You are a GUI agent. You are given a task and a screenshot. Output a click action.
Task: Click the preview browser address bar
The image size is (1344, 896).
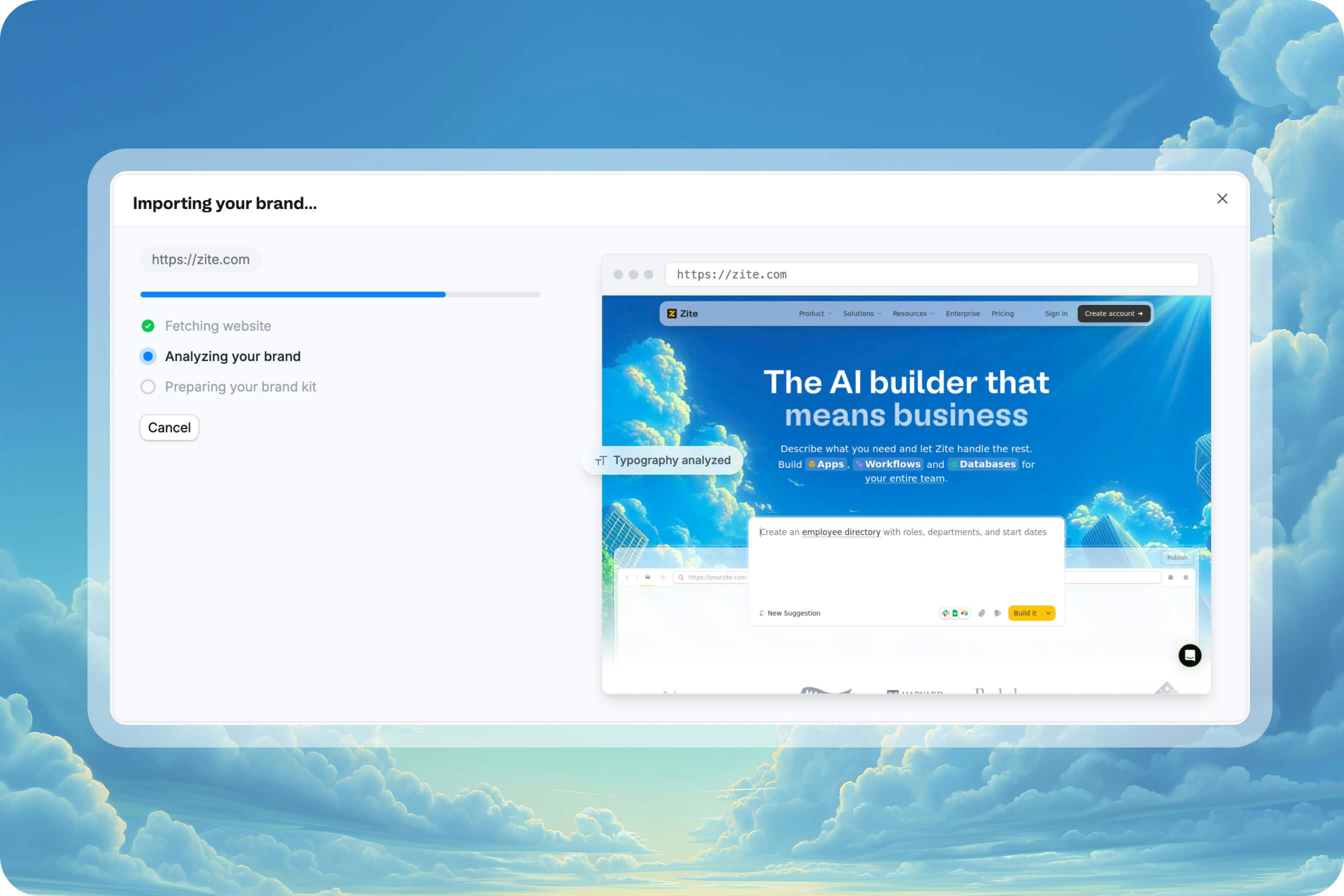[x=931, y=274]
